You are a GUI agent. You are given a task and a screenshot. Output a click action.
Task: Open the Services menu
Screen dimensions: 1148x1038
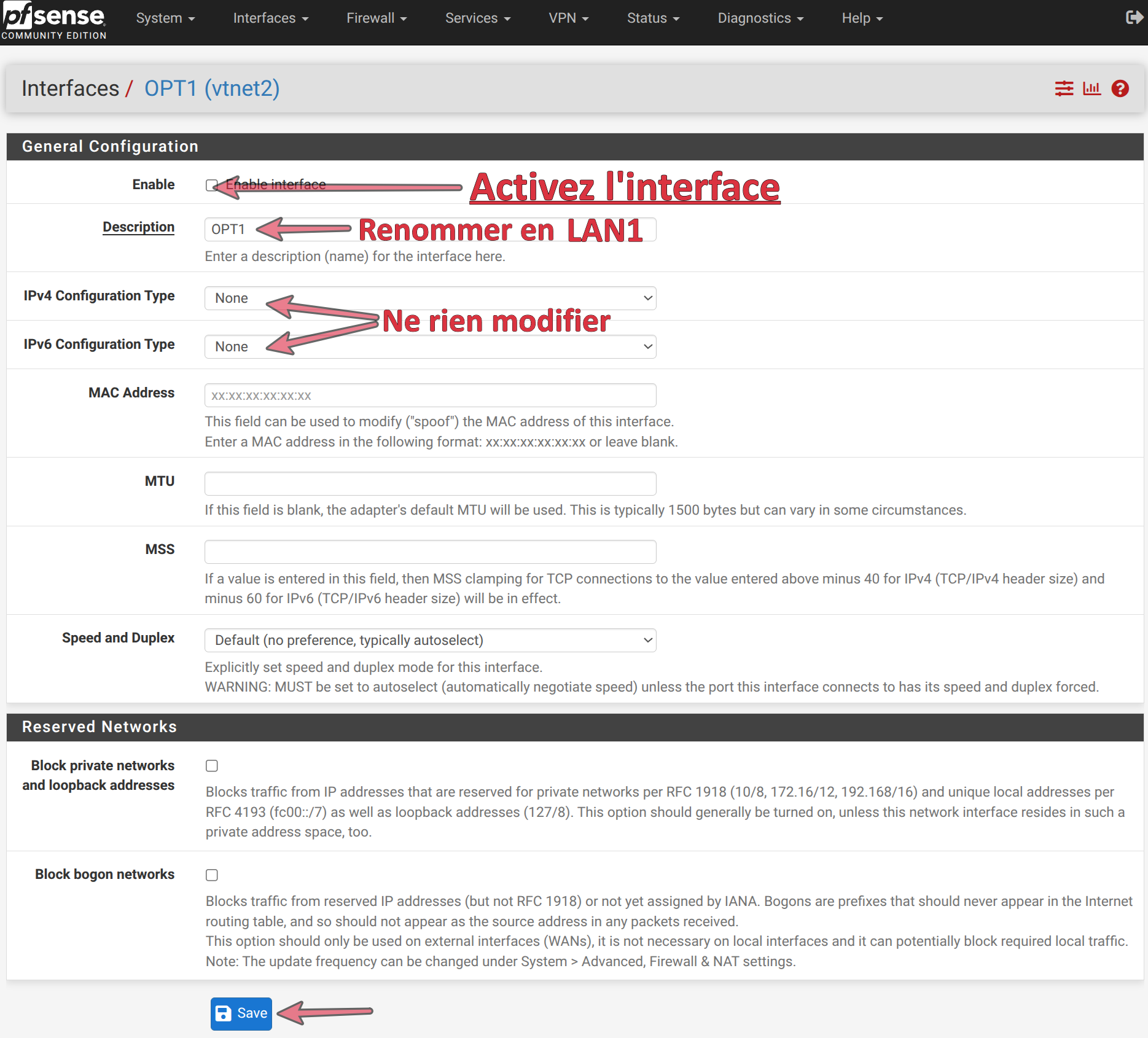click(x=477, y=18)
